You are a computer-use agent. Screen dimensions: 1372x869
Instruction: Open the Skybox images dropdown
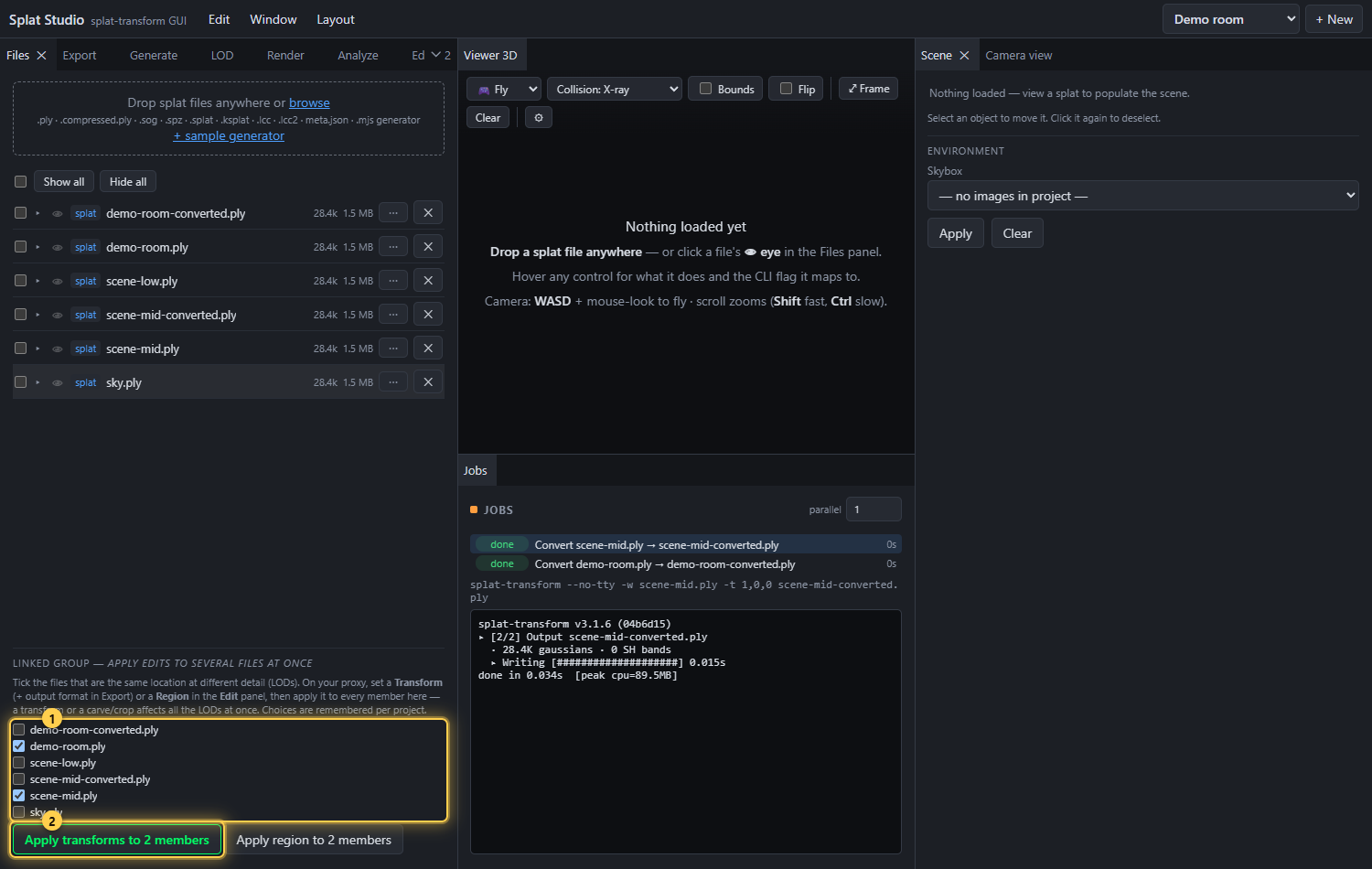(x=1142, y=196)
